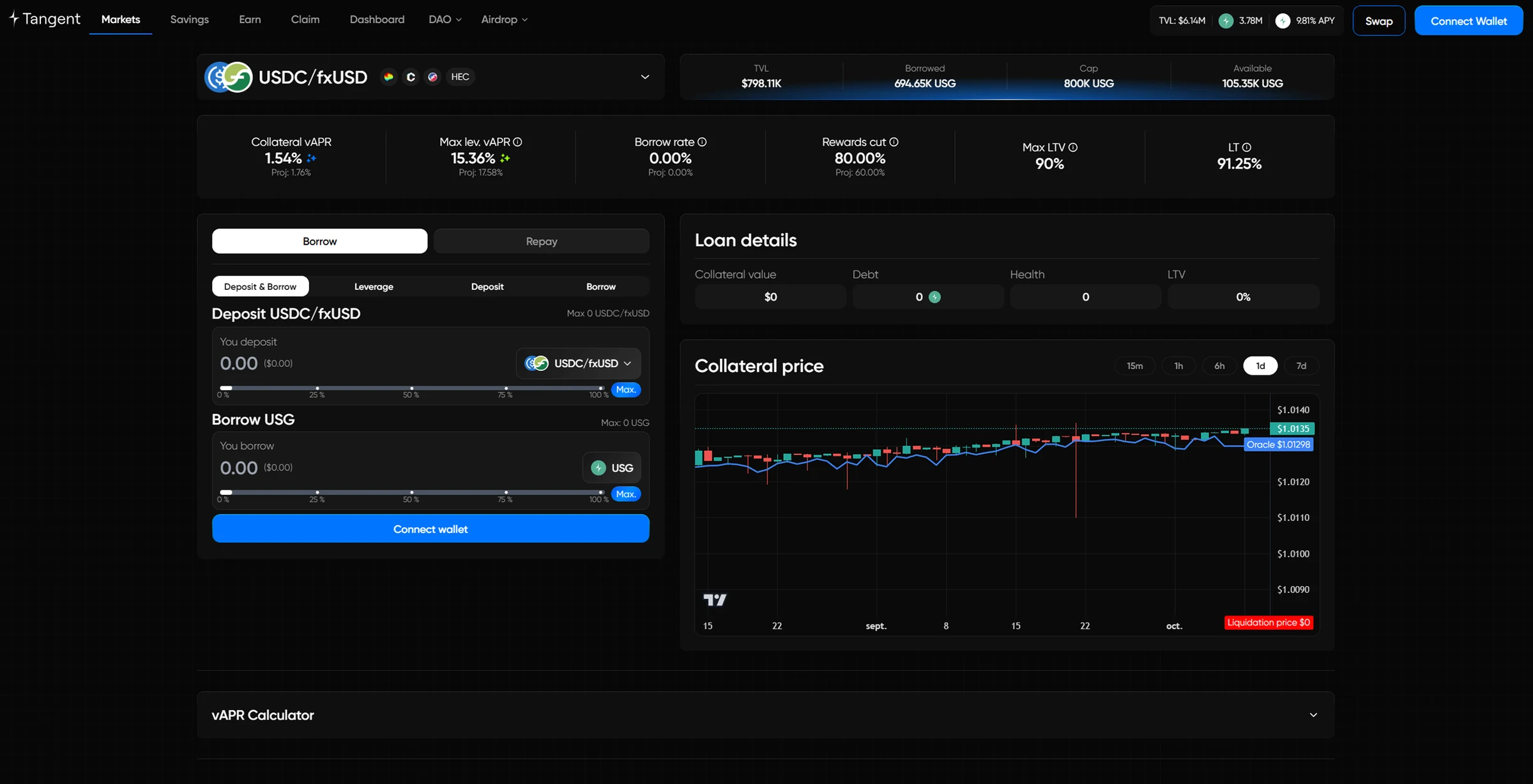
Task: Click the Rewards cut info icon
Action: [894, 142]
